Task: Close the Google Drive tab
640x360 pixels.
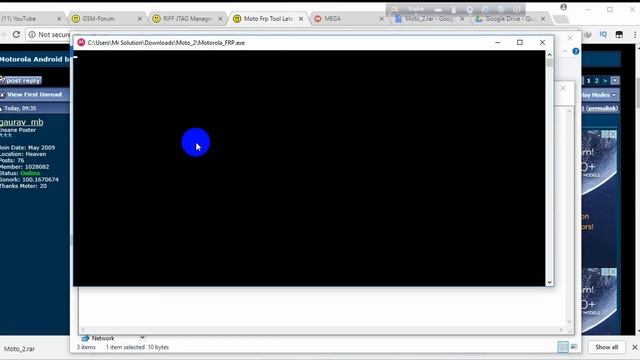Action: 543,19
